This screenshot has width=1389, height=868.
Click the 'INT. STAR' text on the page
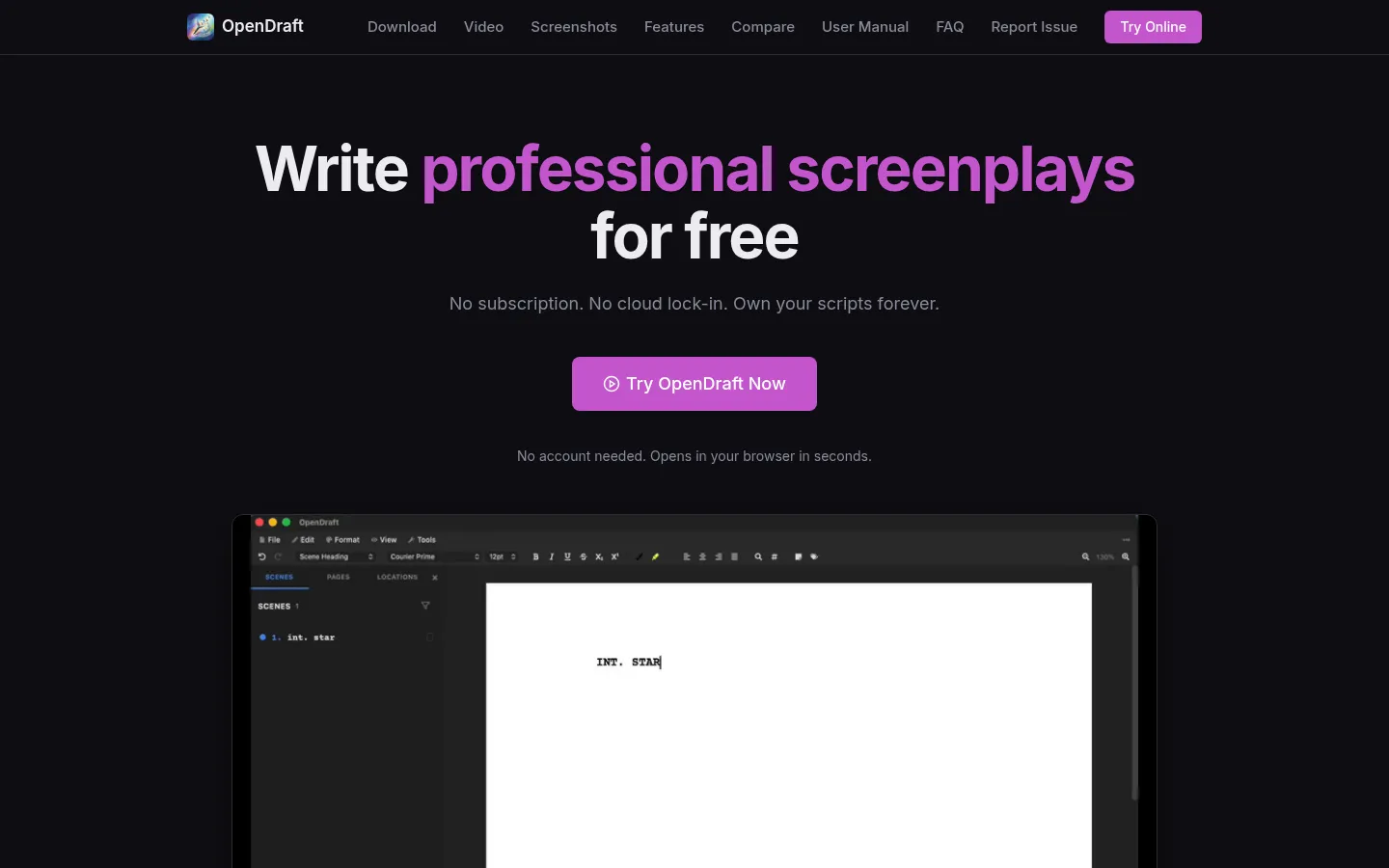click(629, 663)
